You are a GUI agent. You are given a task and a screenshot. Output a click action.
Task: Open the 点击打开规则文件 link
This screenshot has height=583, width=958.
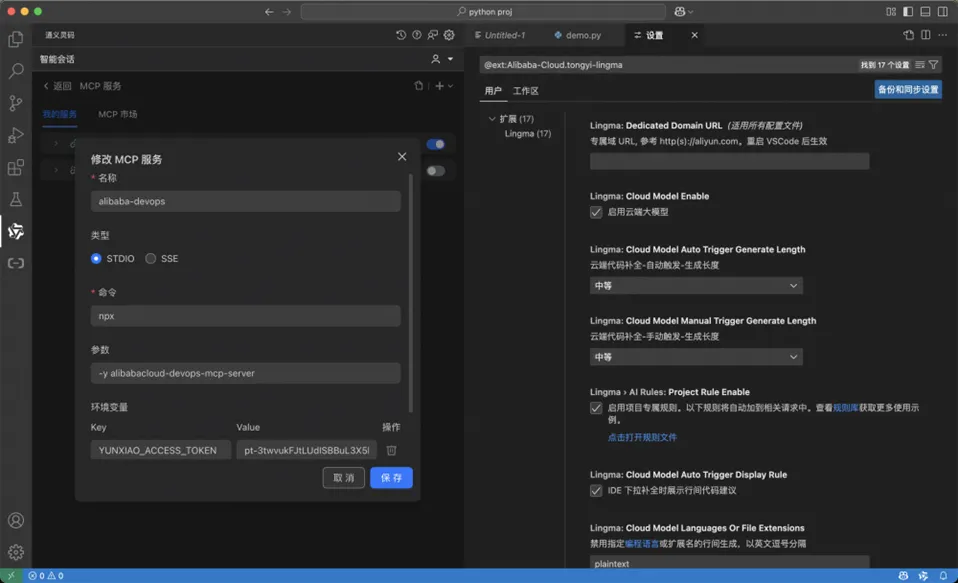[642, 438]
